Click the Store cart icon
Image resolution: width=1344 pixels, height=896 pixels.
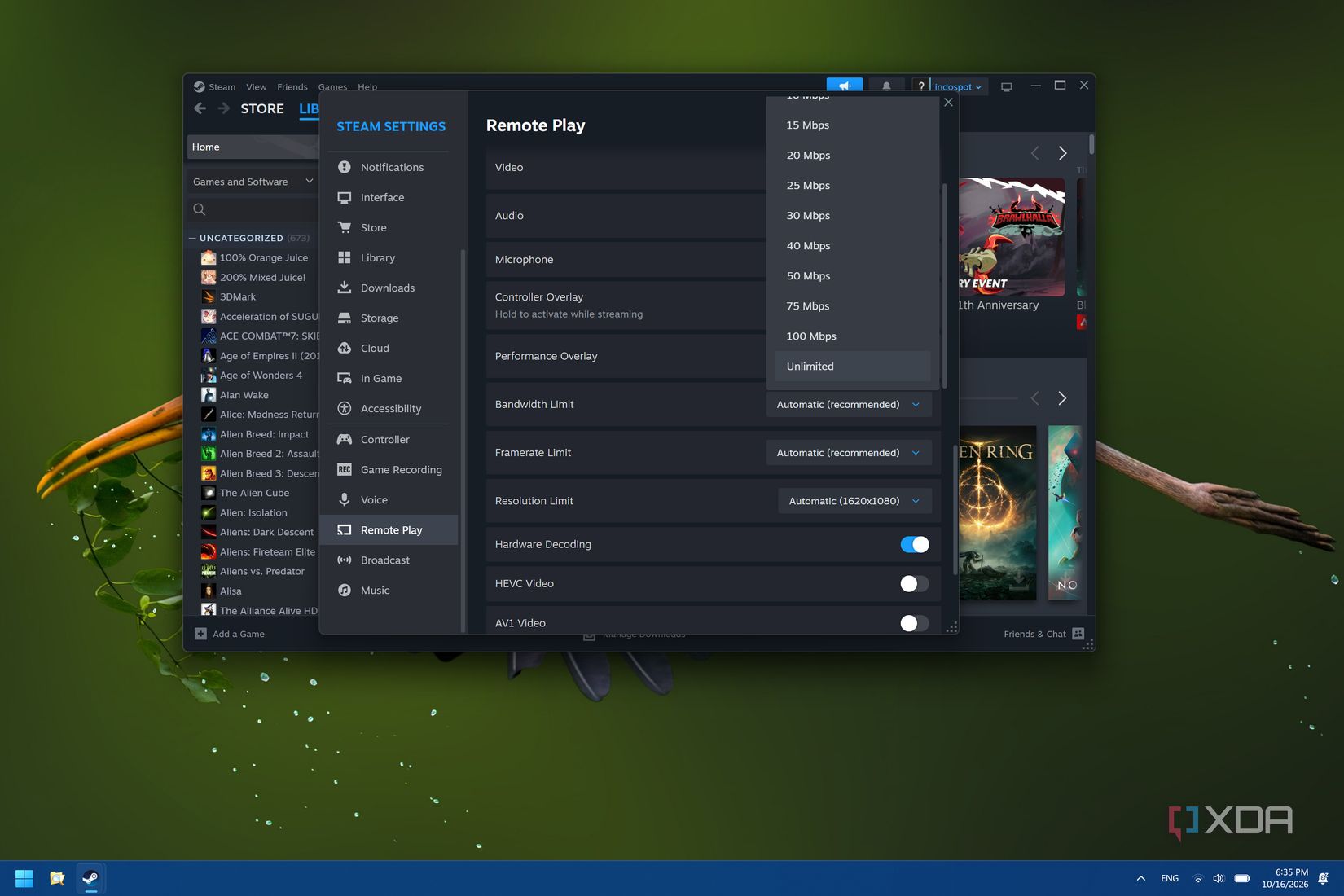click(x=345, y=227)
